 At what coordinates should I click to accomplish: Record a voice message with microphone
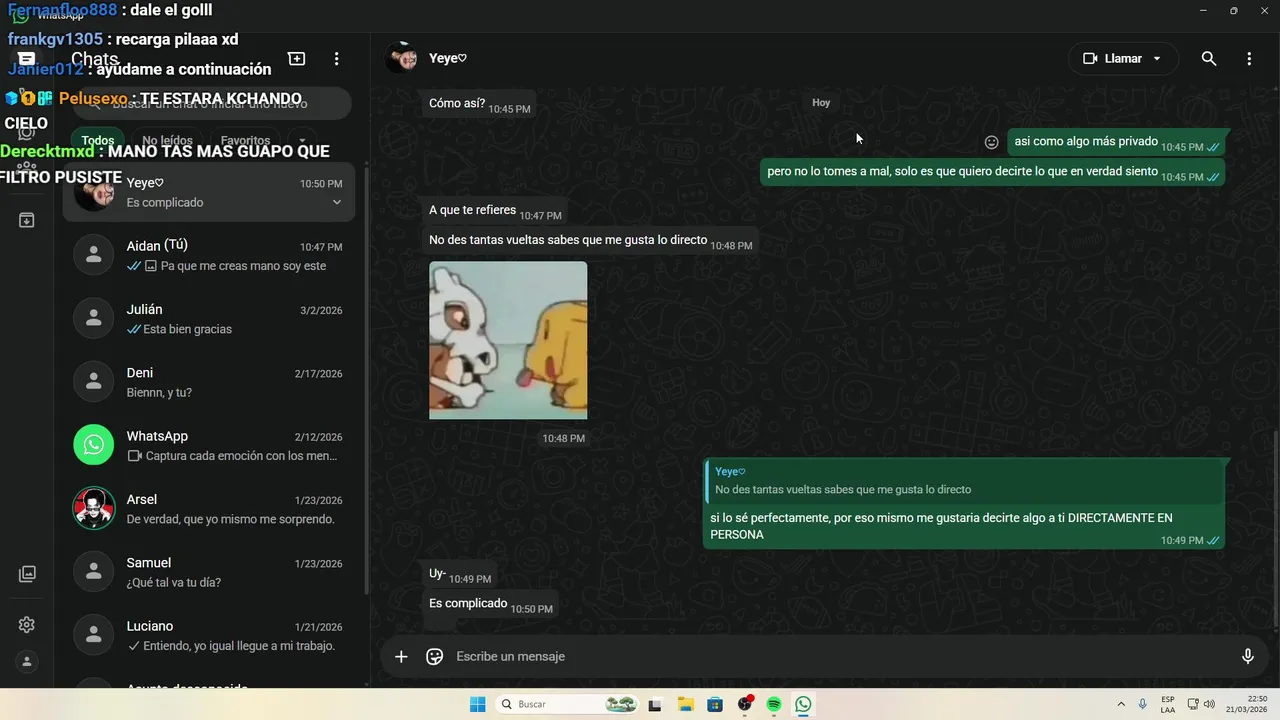click(1248, 657)
